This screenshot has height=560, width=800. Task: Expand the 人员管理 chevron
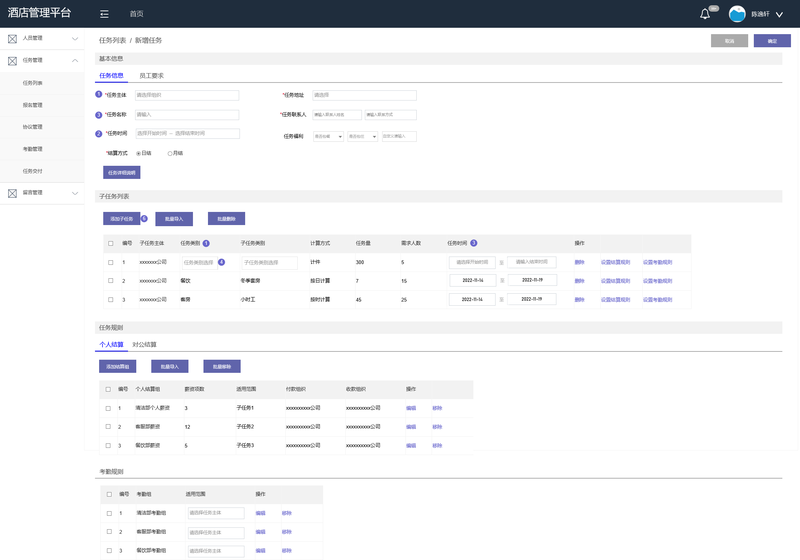pos(75,38)
